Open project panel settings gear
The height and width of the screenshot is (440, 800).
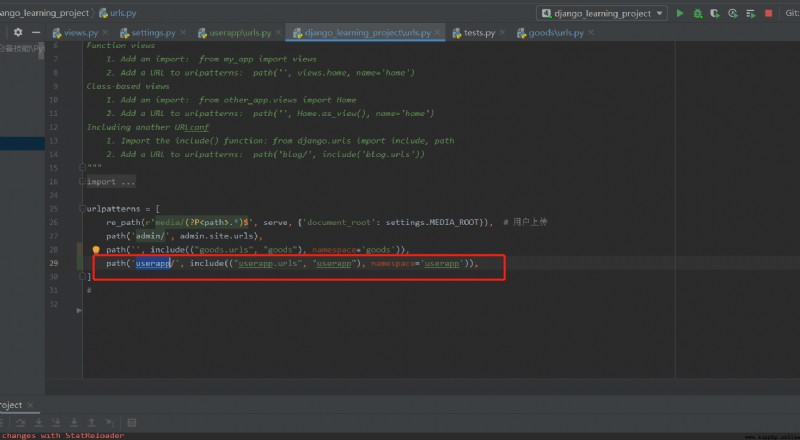pyautogui.click(x=18, y=32)
